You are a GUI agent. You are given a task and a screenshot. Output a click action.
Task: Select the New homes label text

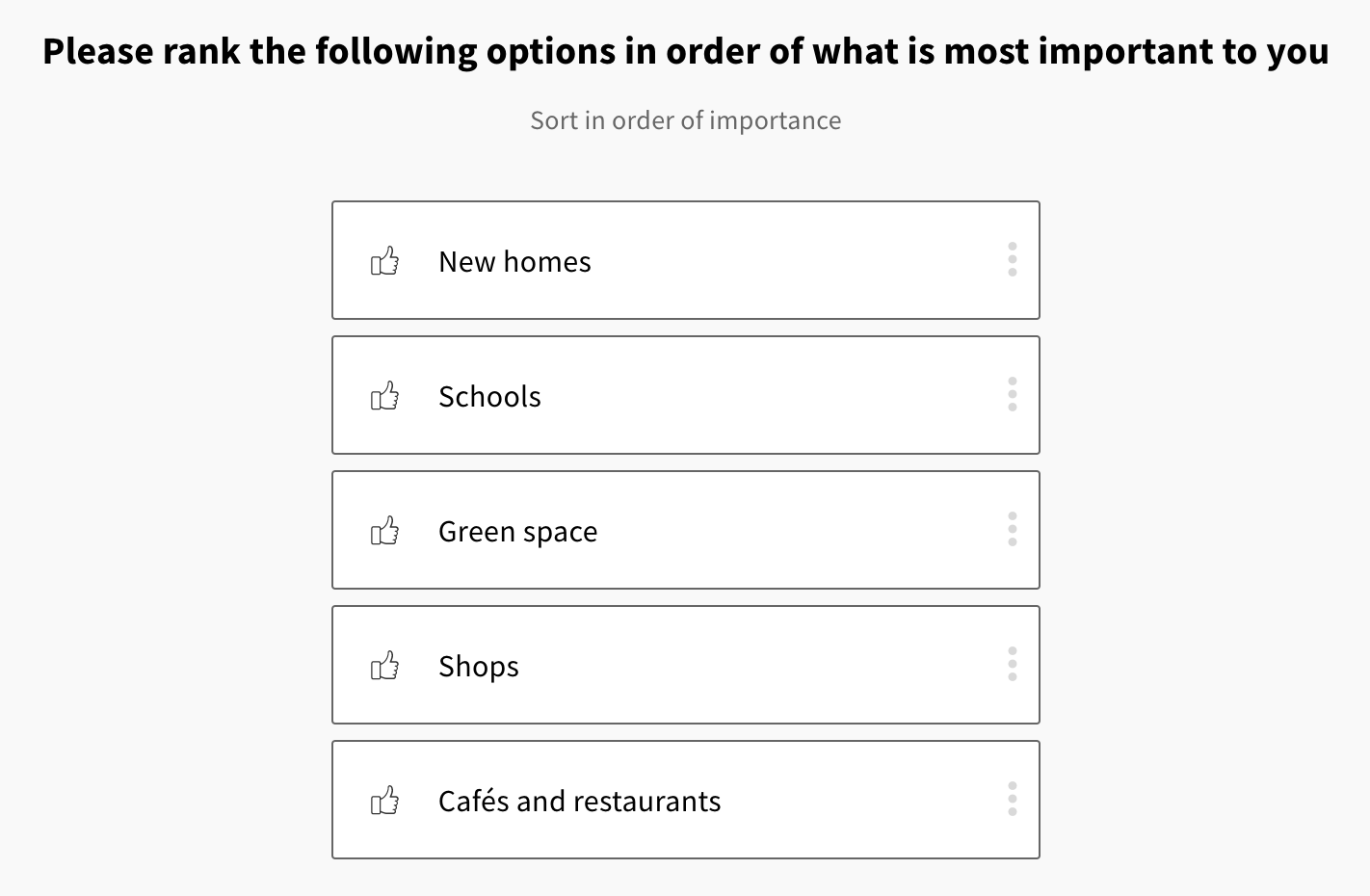[x=514, y=262]
